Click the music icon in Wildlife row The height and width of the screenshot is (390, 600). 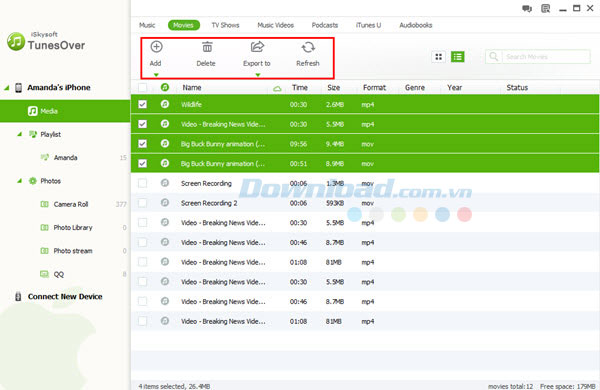coord(165,104)
